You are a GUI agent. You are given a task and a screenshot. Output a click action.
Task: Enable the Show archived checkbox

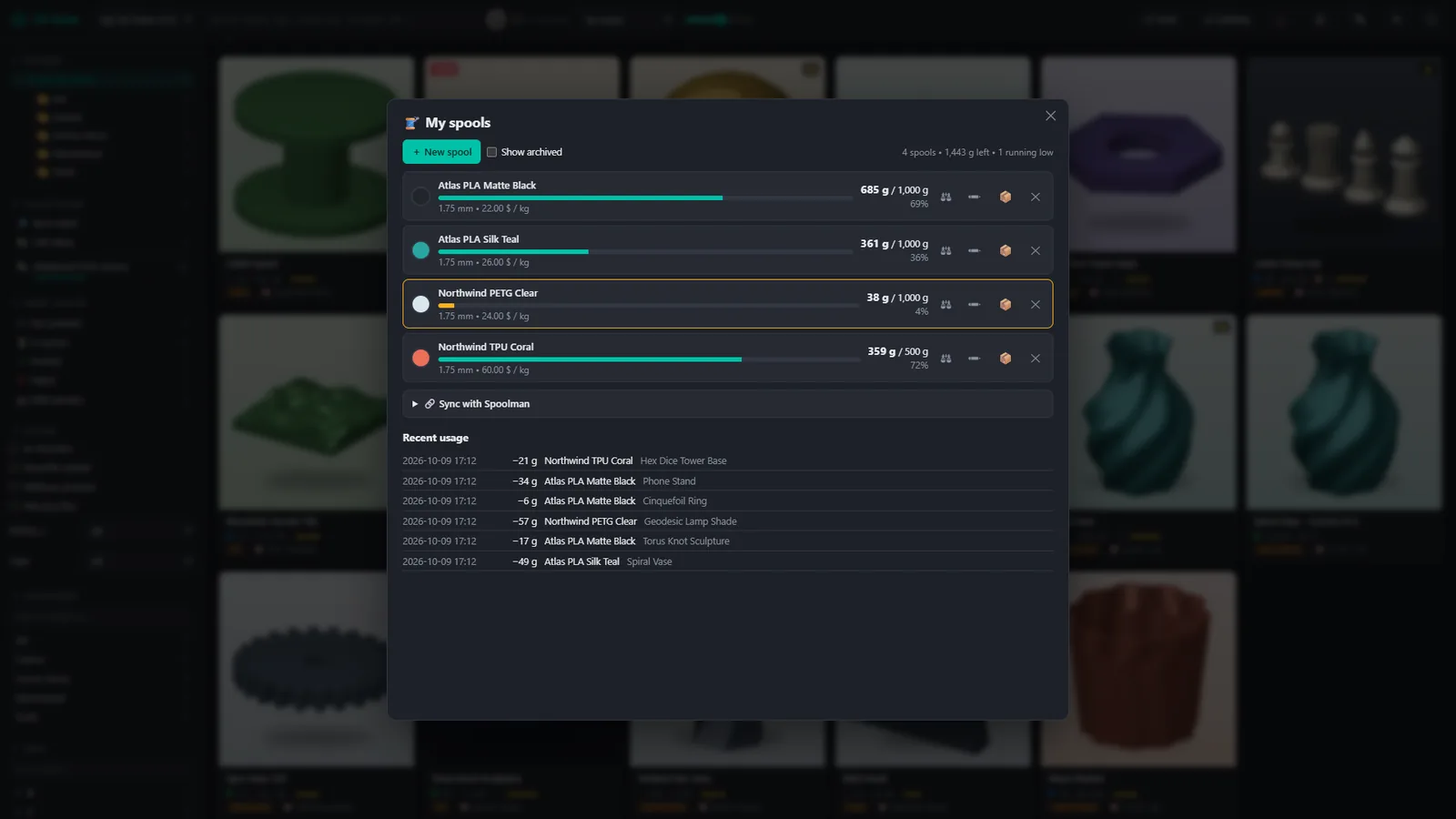point(491,152)
